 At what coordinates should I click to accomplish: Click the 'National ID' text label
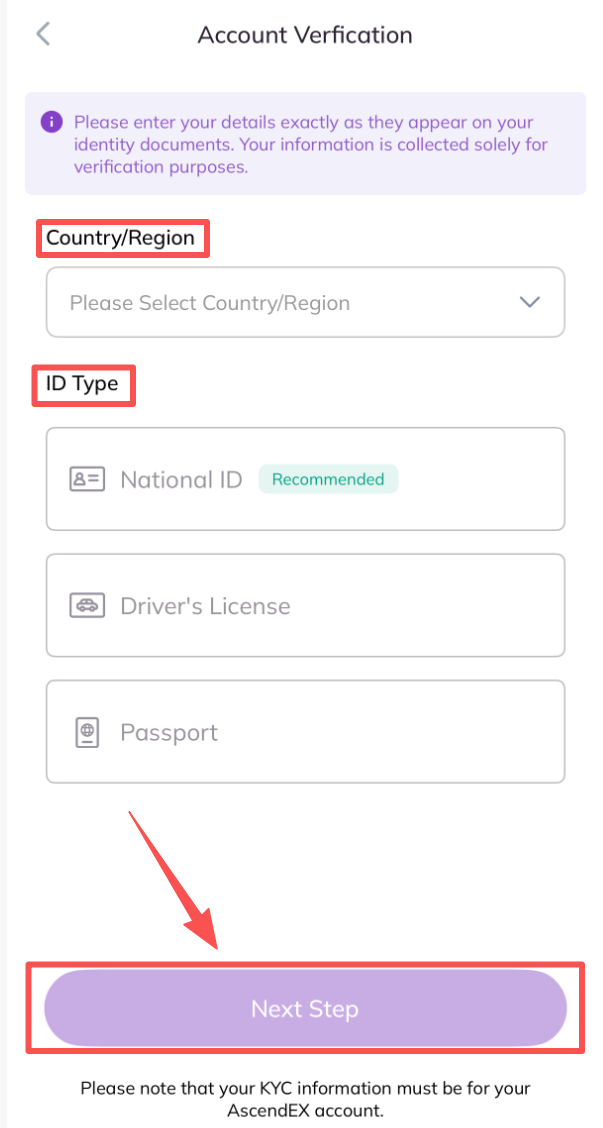point(181,480)
